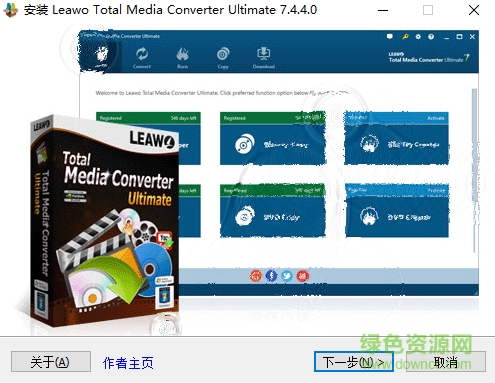495x383 pixels.
Task: Click the Twitter icon in the preview
Action: [287, 276]
